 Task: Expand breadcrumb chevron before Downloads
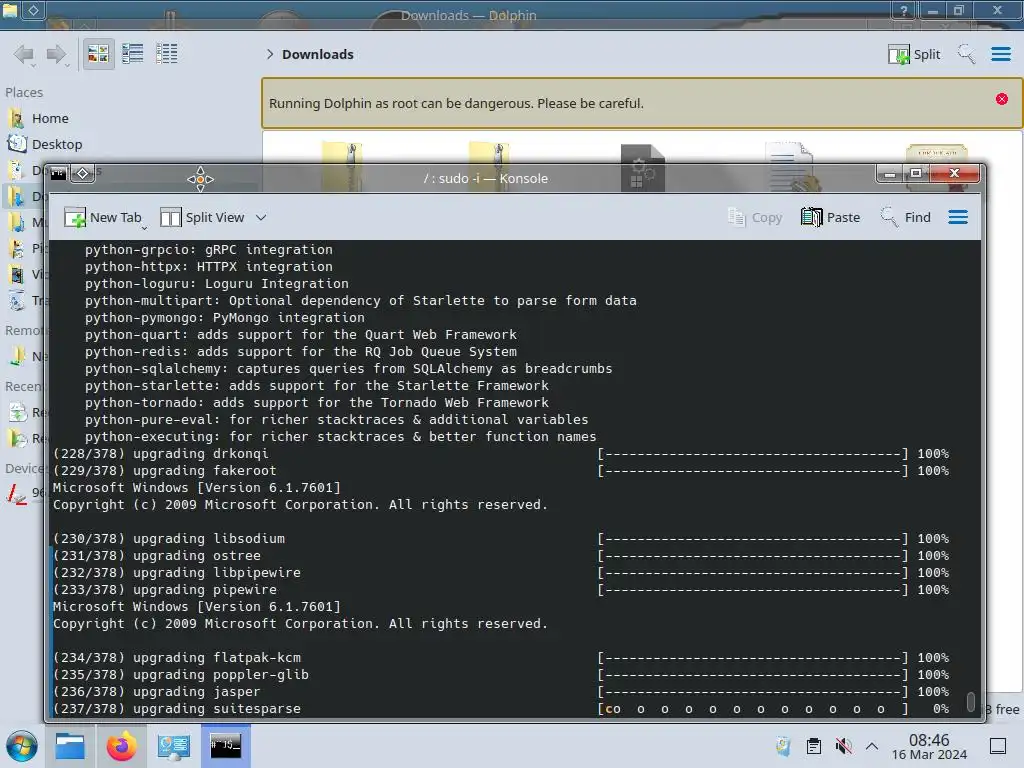269,54
